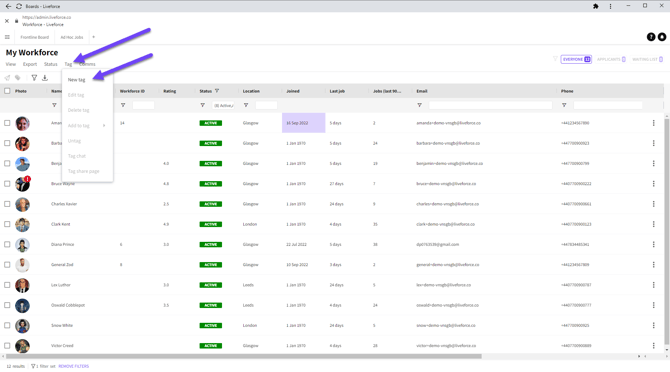
Task: Sort by the Joined column header
Action: pyautogui.click(x=293, y=91)
